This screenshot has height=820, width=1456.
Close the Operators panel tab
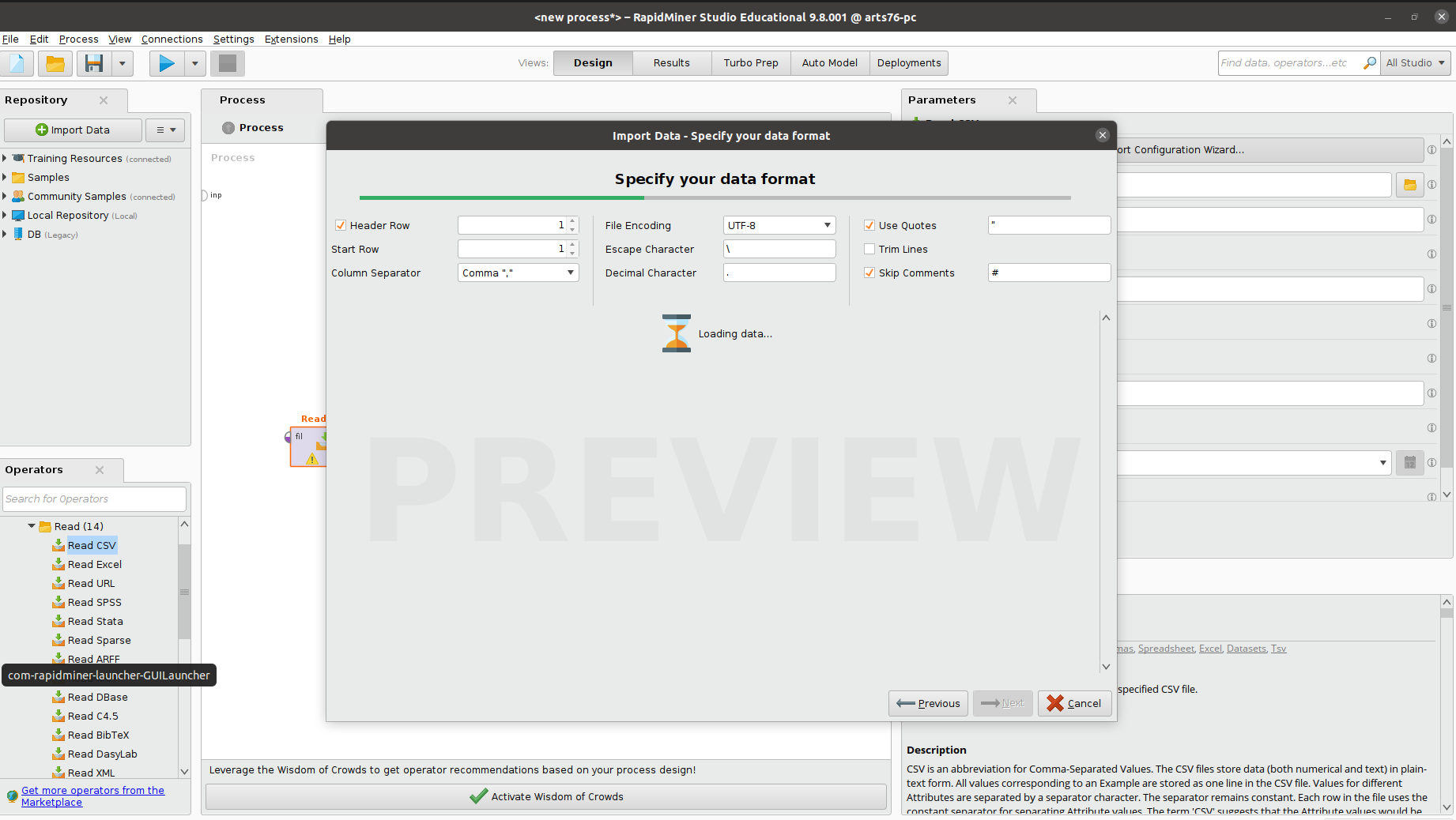click(100, 470)
